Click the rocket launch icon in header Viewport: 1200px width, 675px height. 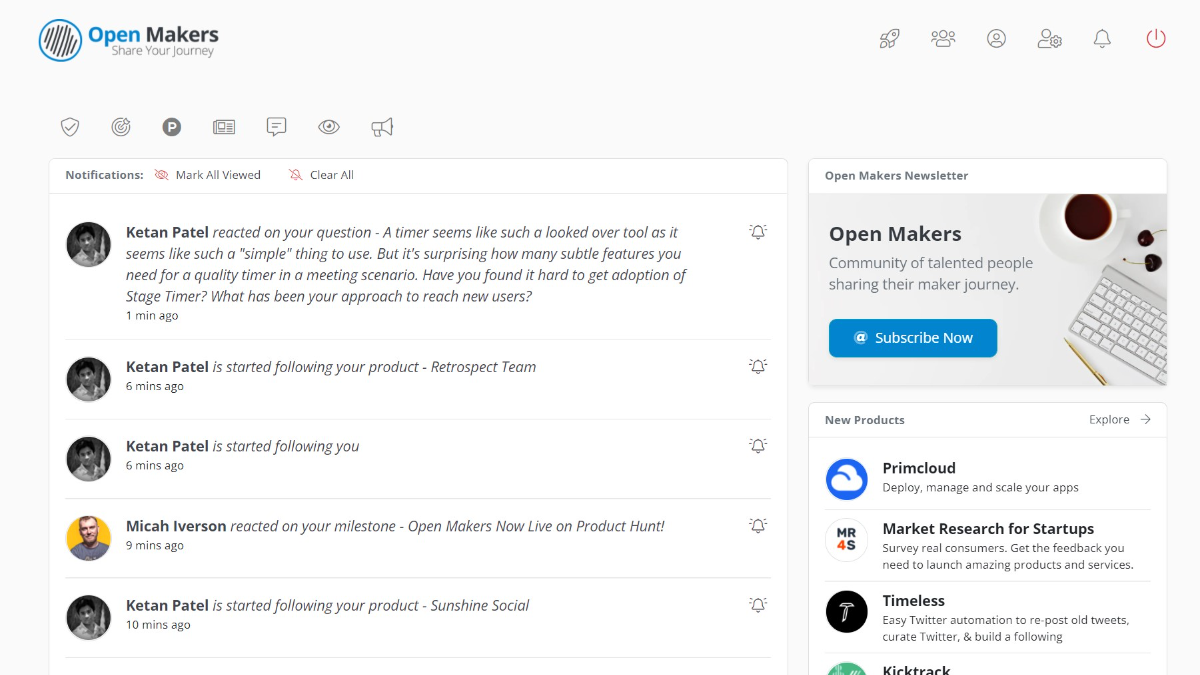point(889,39)
